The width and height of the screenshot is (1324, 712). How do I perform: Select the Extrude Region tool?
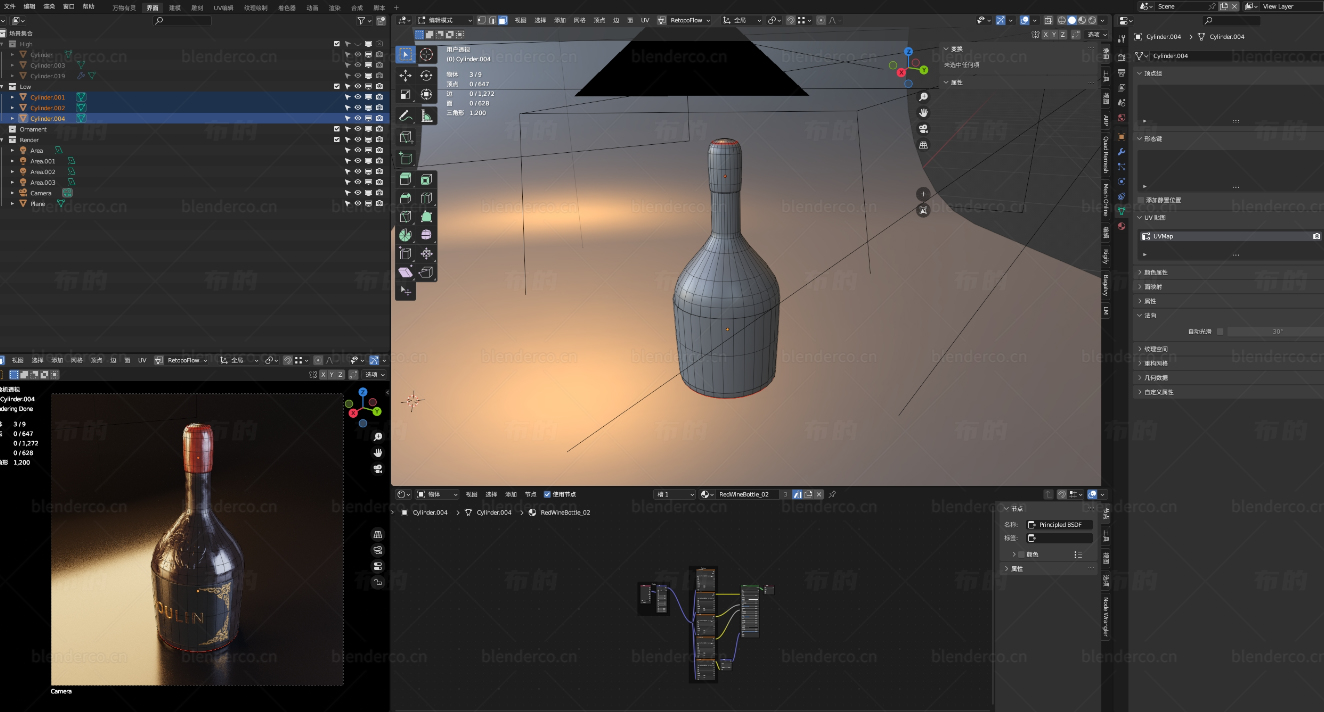point(406,179)
